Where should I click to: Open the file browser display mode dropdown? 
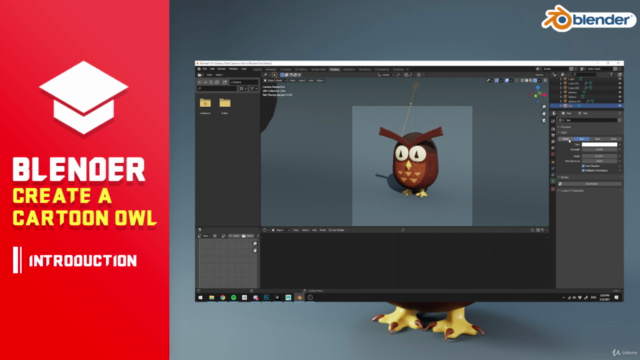tap(243, 89)
